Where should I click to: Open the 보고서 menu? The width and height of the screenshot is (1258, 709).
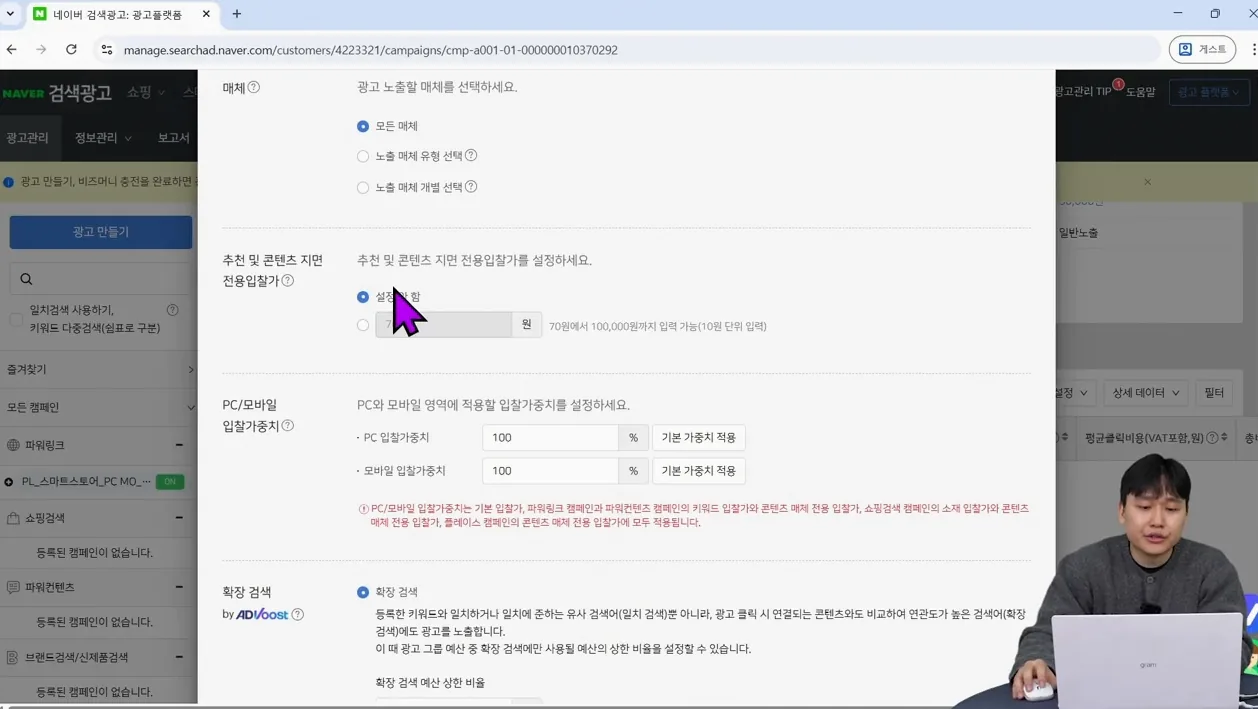173,138
